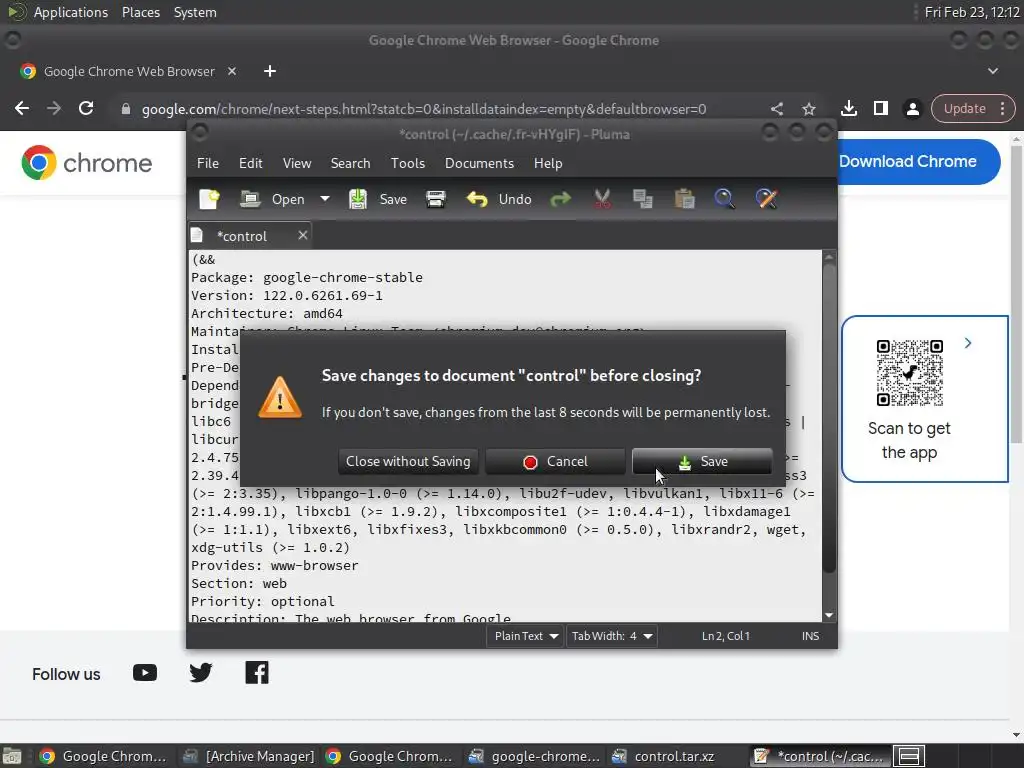Click the YouTube follow icon
The width and height of the screenshot is (1024, 768).
tap(145, 673)
